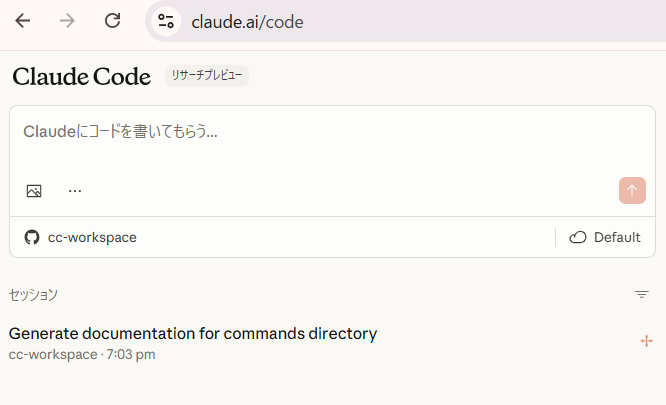Image resolution: width=666 pixels, height=405 pixels.
Task: Open site information icon in address bar
Action: tap(166, 21)
